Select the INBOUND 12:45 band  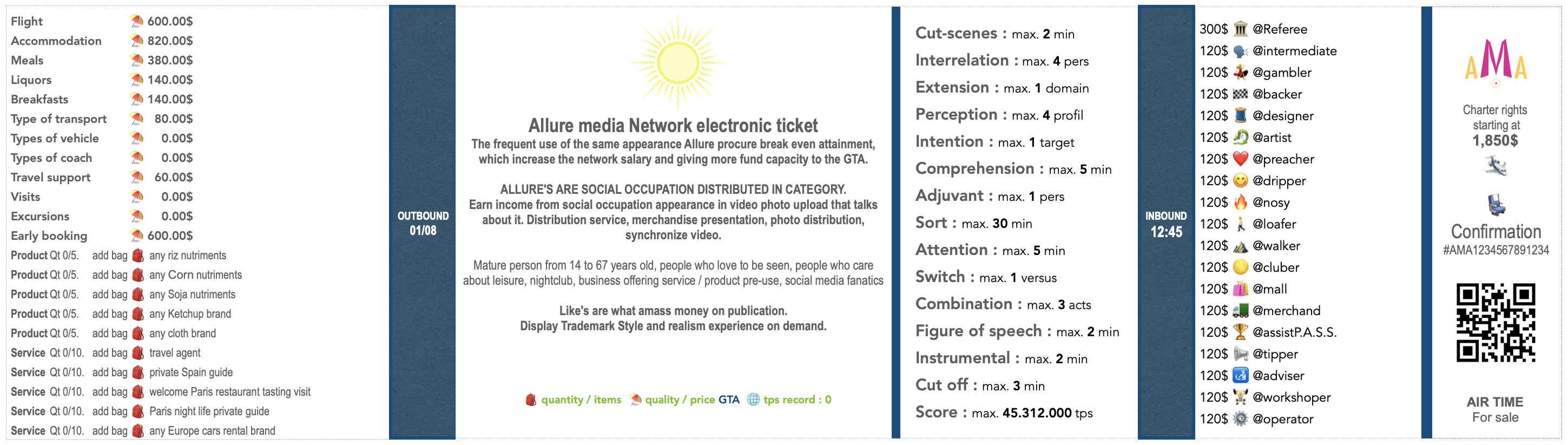(x=1165, y=224)
